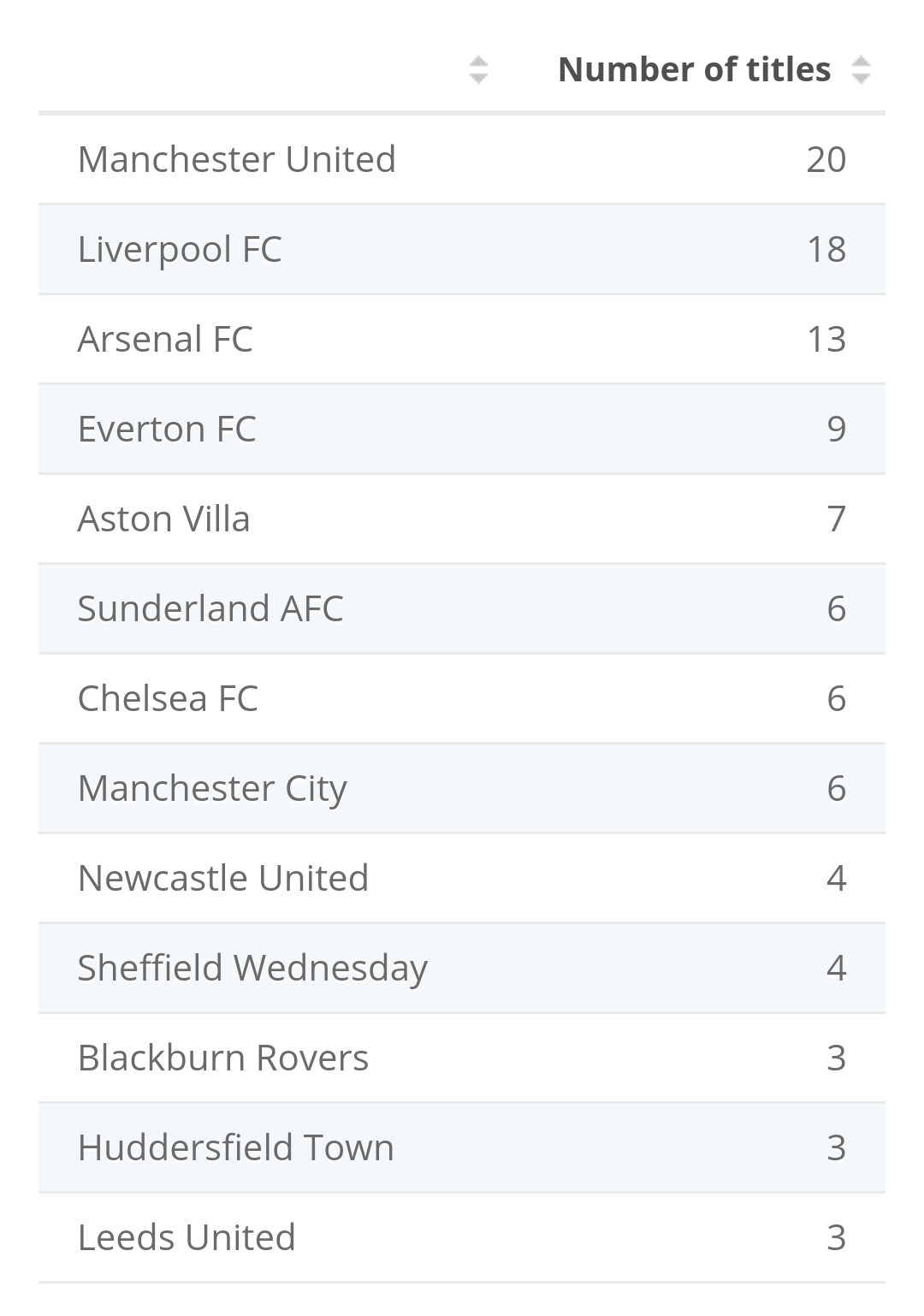Image resolution: width=924 pixels, height=1316 pixels.
Task: Sort by Number of titles arrows
Action: [861, 70]
